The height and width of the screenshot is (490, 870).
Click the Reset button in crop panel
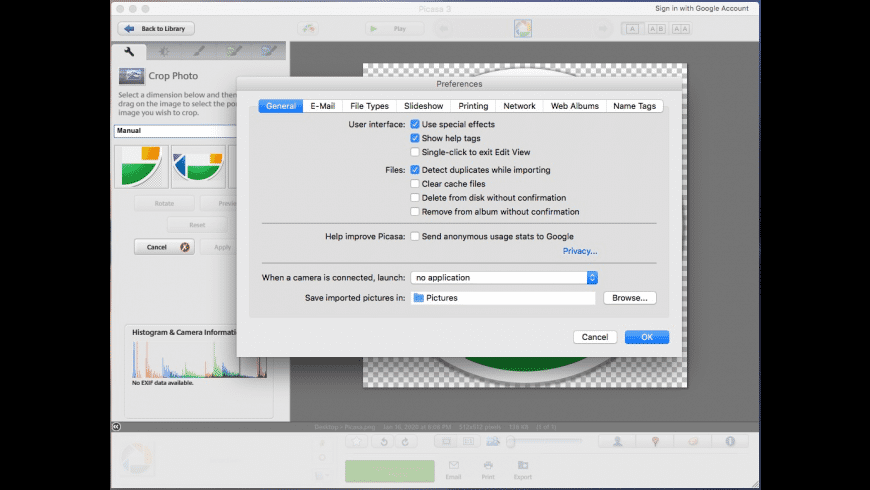coord(197,225)
